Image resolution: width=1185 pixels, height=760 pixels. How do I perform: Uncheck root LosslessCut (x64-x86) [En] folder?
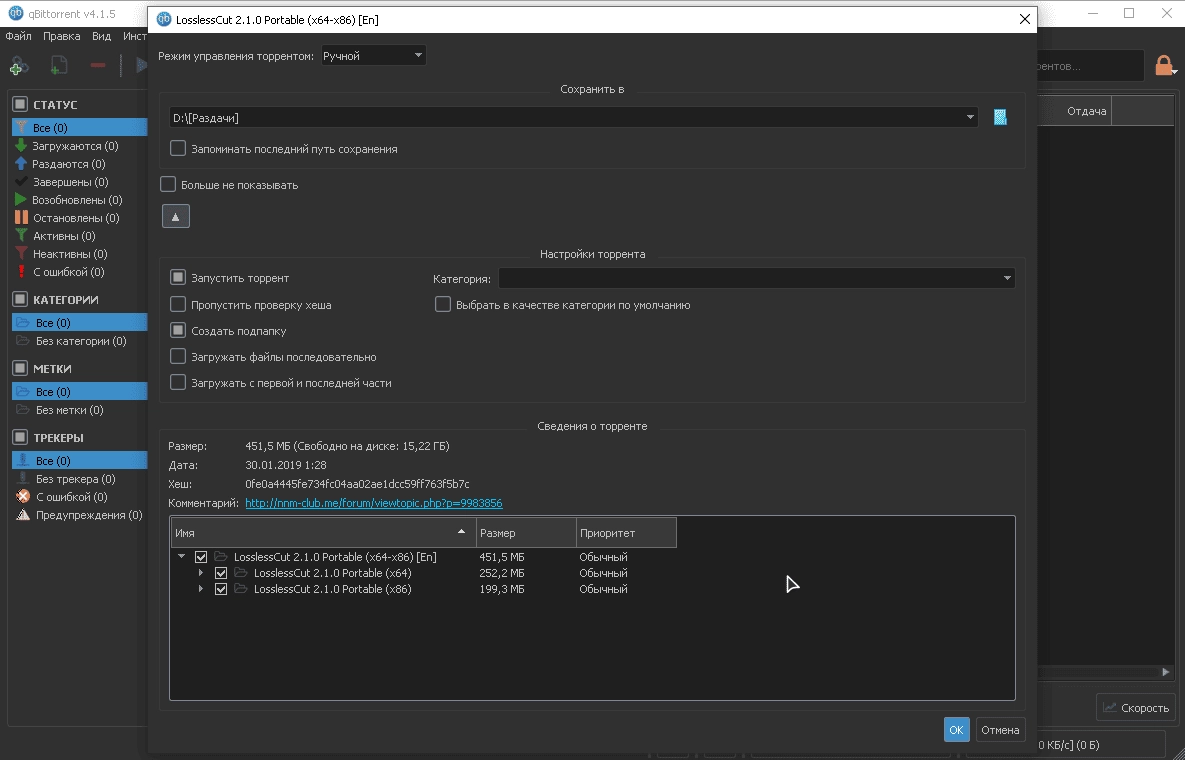pyautogui.click(x=201, y=557)
